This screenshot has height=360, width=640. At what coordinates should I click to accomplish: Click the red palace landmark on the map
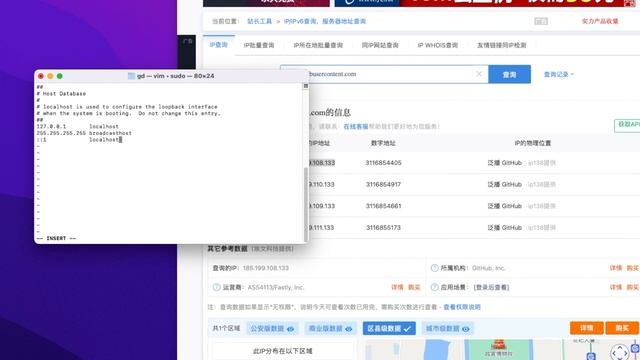498,345
